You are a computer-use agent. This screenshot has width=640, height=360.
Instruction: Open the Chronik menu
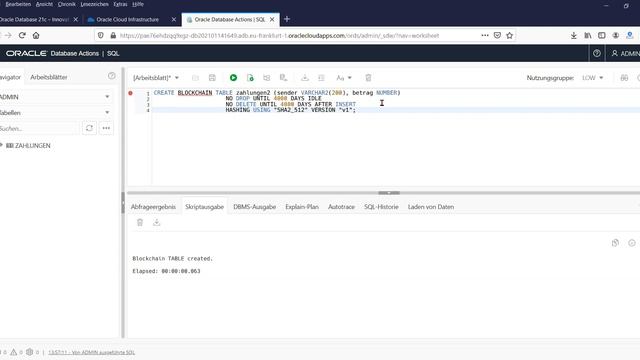pos(67,4)
